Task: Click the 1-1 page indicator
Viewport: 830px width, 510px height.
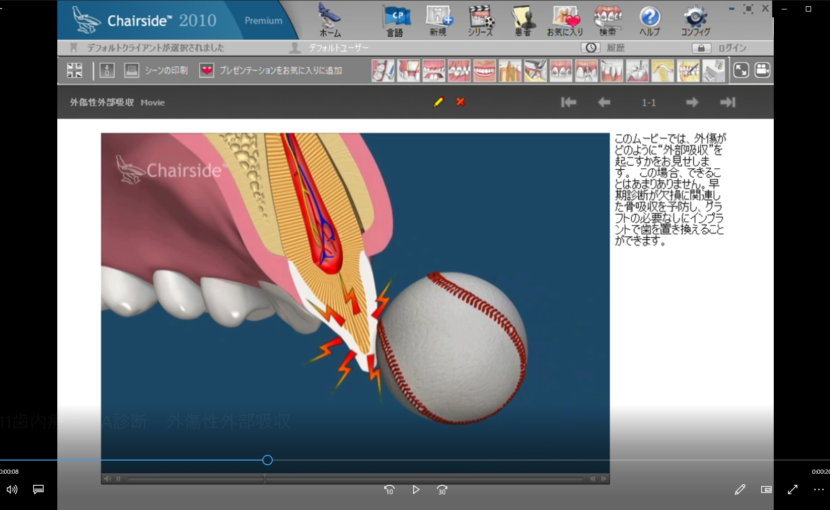Action: (x=648, y=103)
